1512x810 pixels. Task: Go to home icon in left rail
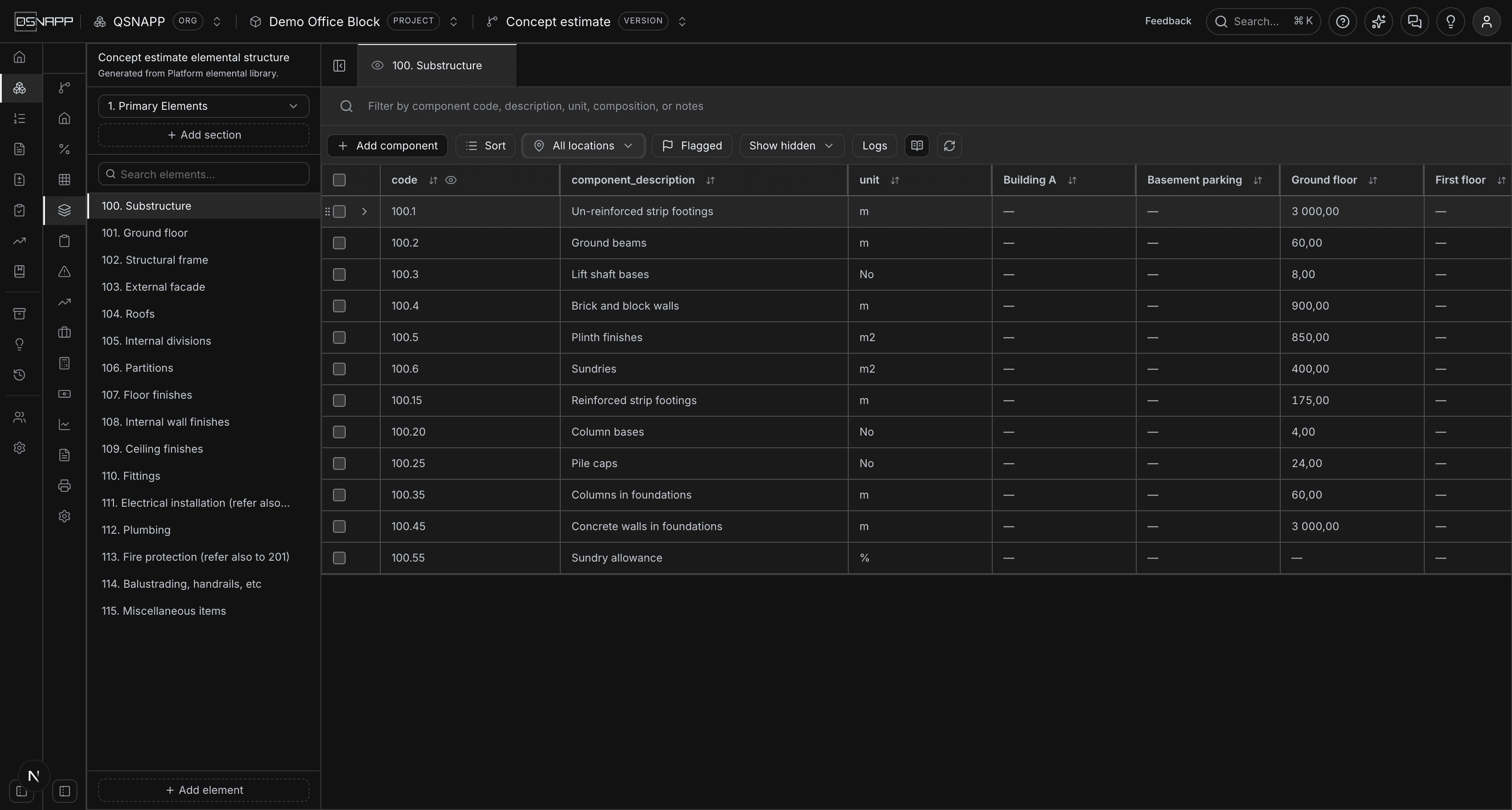pyautogui.click(x=19, y=58)
